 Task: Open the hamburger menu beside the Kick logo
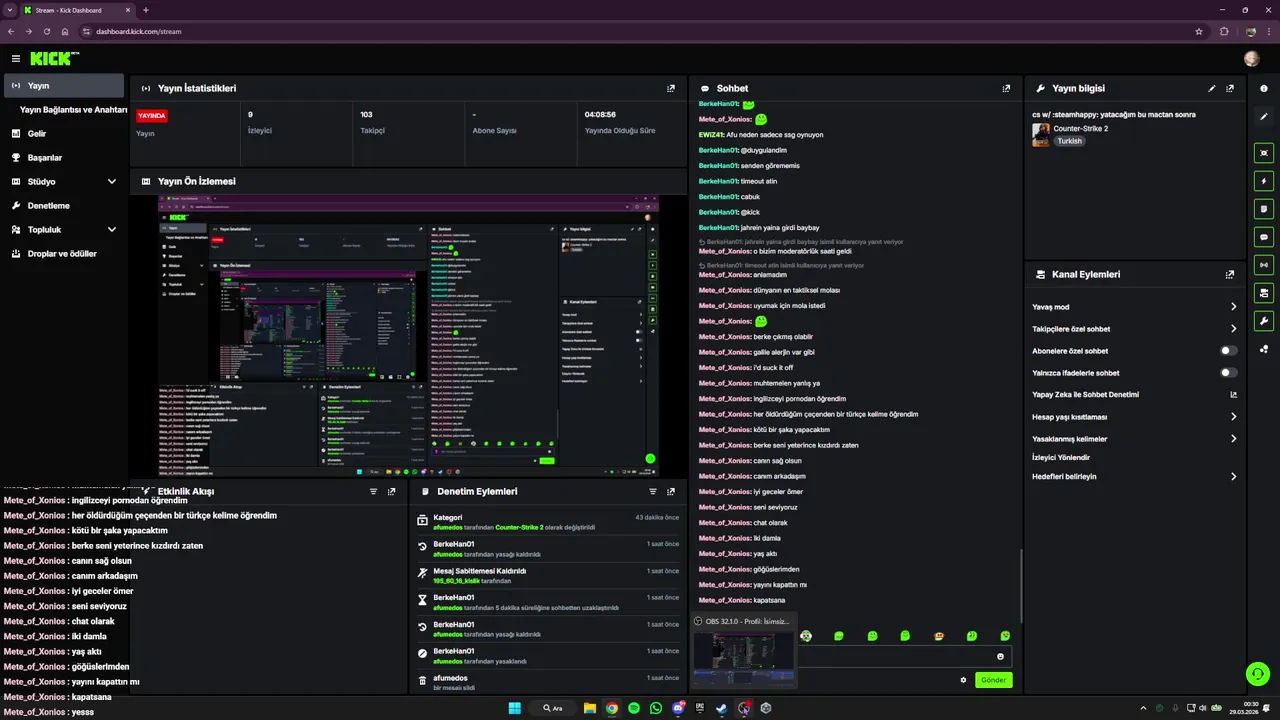(15, 59)
